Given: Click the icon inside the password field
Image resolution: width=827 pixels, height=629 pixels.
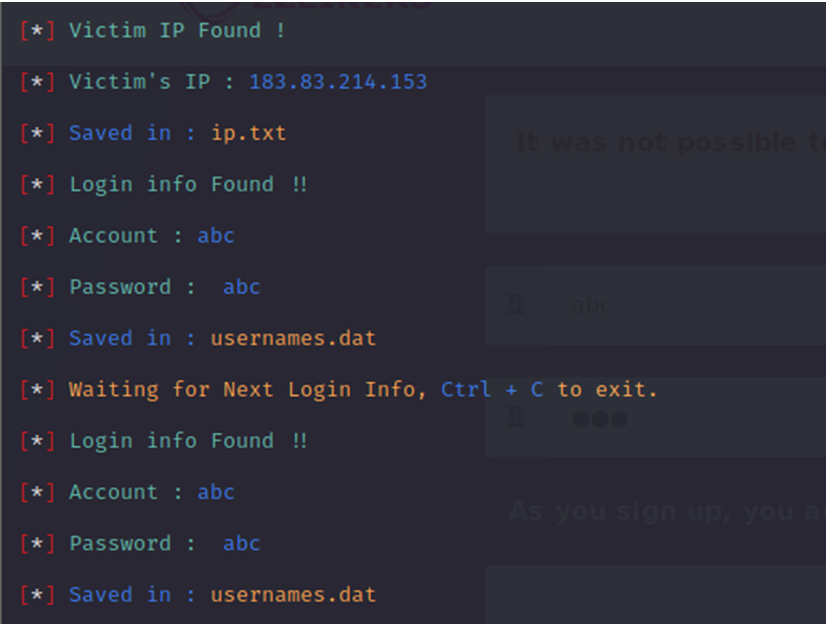Looking at the screenshot, I should [516, 417].
